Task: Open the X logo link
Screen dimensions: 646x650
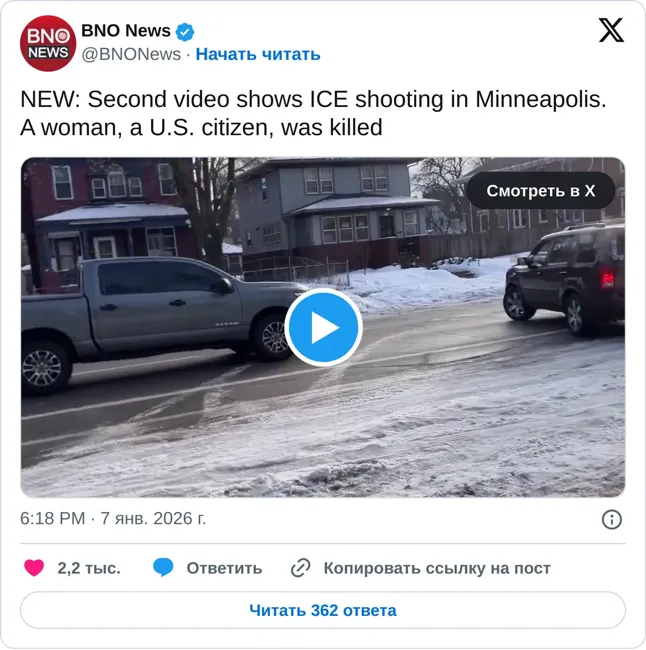Action: 611,30
